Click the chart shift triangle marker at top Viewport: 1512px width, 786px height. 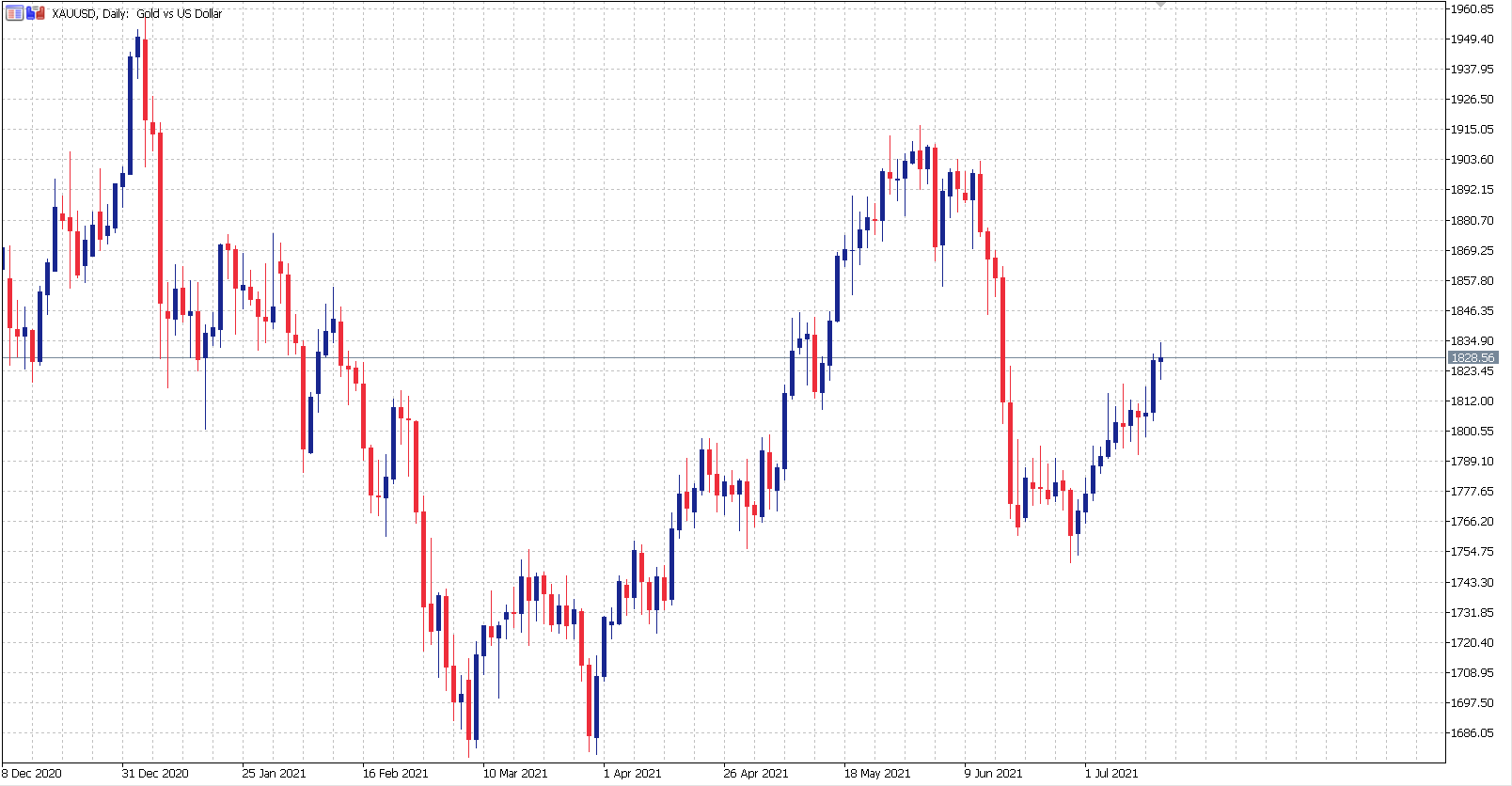pyautogui.click(x=1160, y=5)
